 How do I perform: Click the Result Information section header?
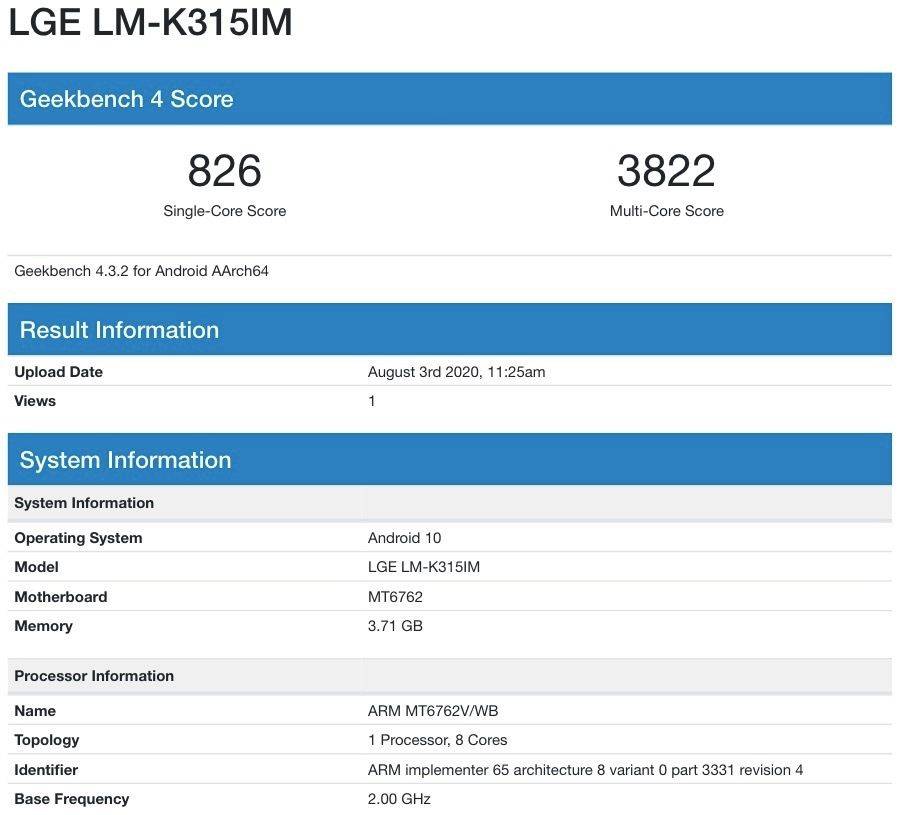click(118, 329)
